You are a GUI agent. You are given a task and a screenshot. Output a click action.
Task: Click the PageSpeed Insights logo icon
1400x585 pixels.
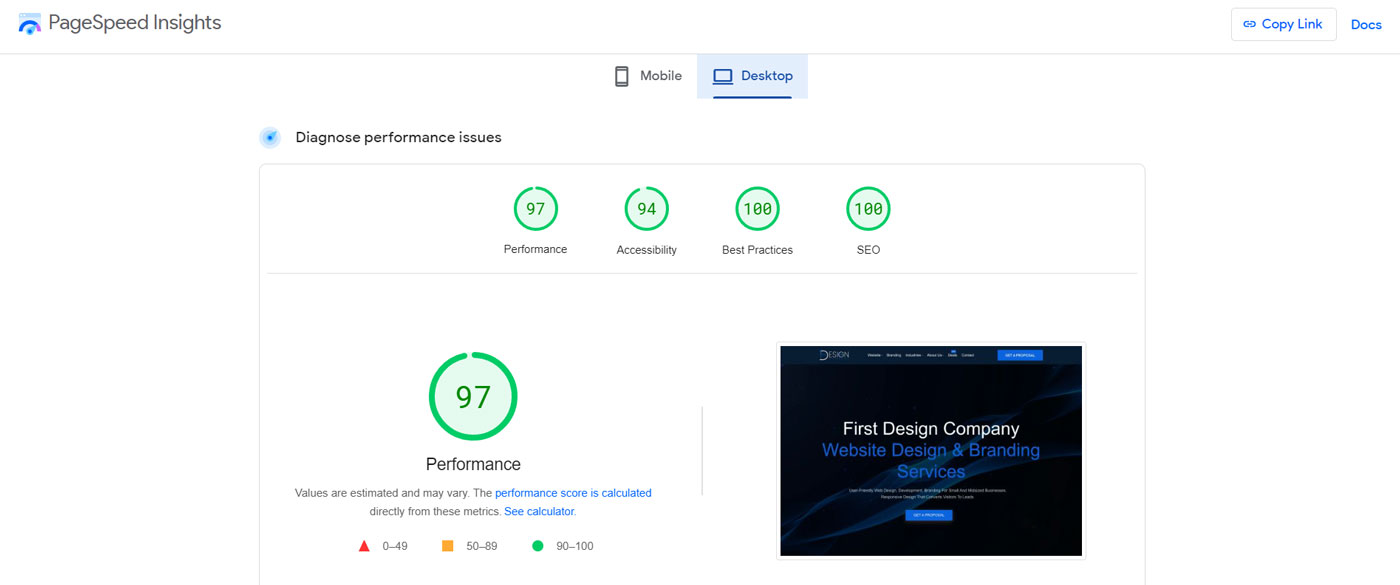pos(30,24)
